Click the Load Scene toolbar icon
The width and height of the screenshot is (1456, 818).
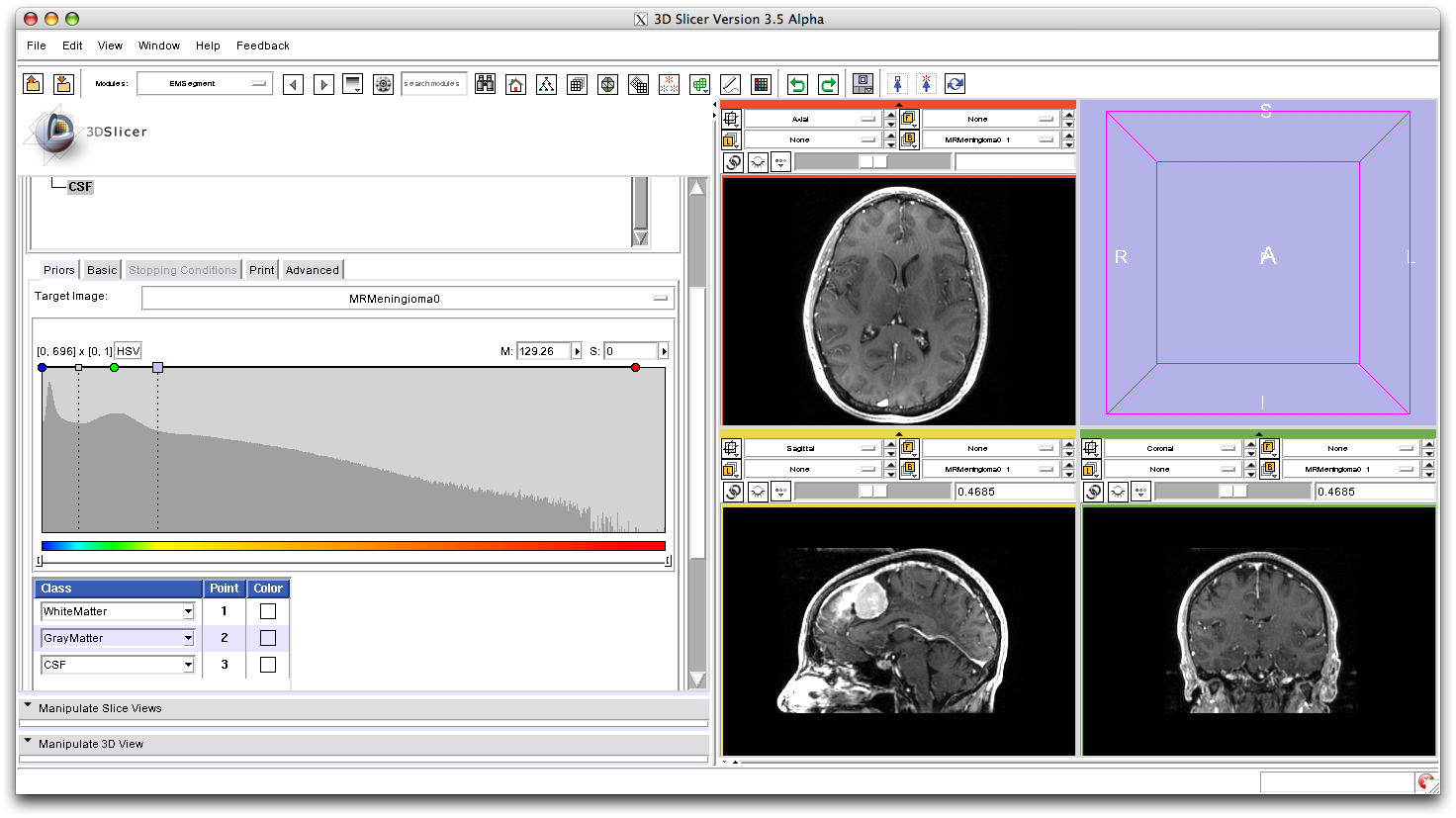pyautogui.click(x=33, y=83)
